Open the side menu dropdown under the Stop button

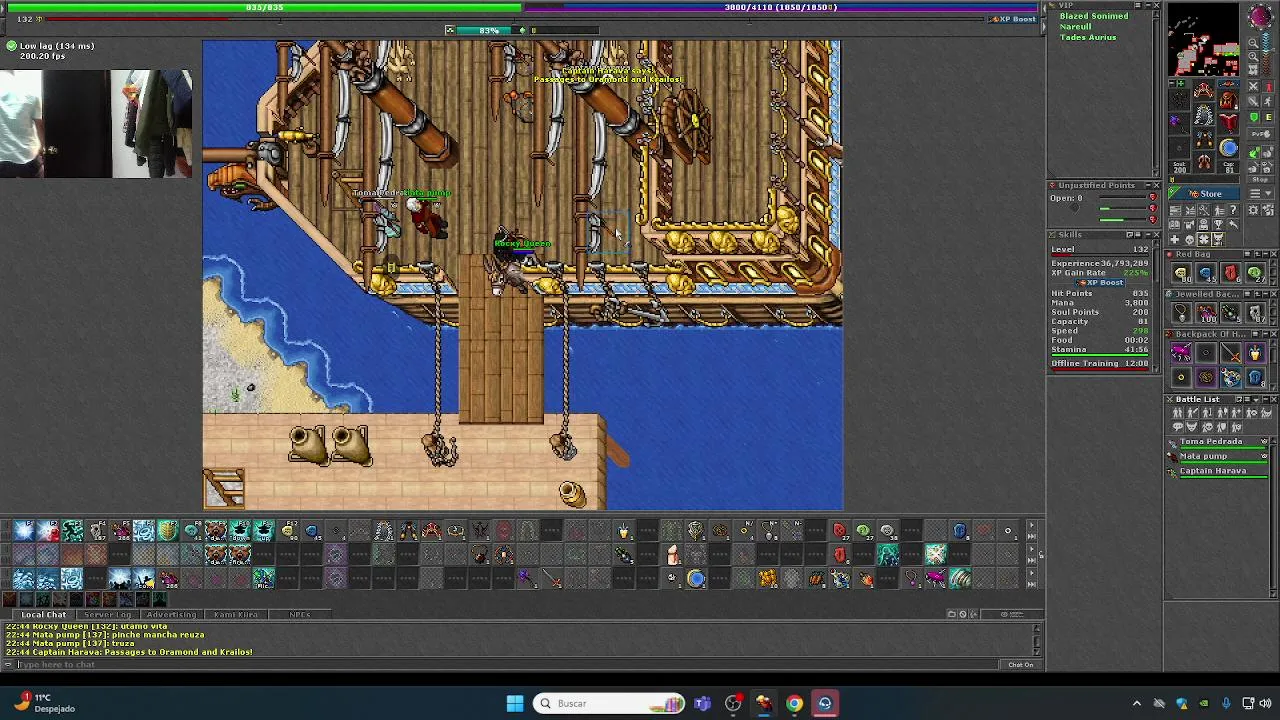click(x=1261, y=193)
